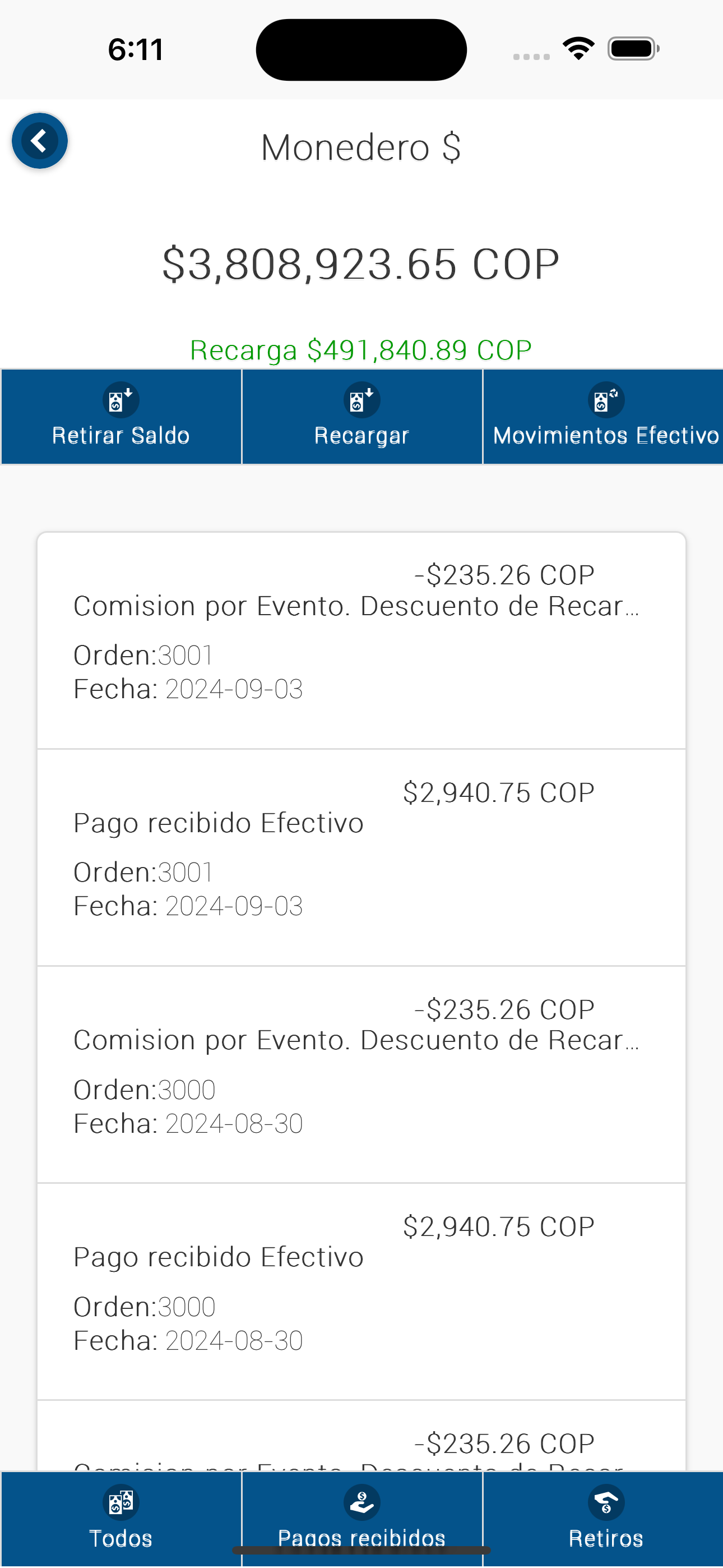Tap the Wi-Fi status icon
This screenshot has width=723, height=1568.
point(578,49)
